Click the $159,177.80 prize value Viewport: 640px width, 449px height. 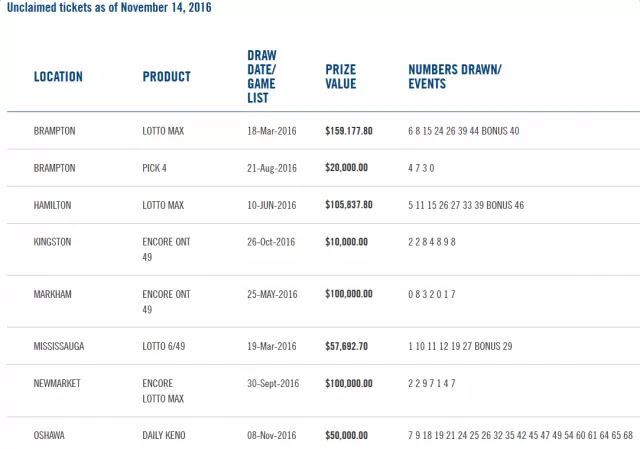point(349,131)
